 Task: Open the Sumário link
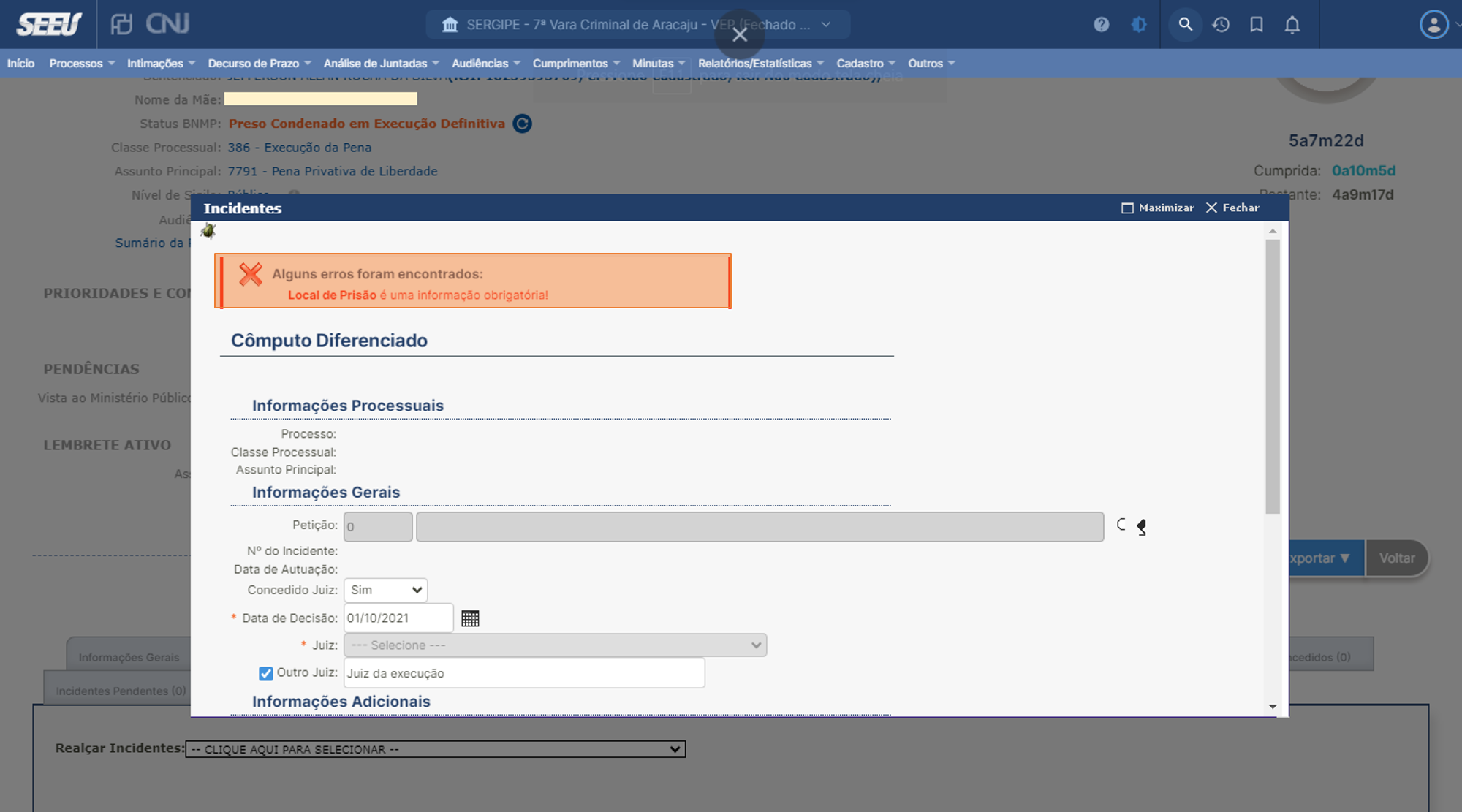pyautogui.click(x=153, y=243)
